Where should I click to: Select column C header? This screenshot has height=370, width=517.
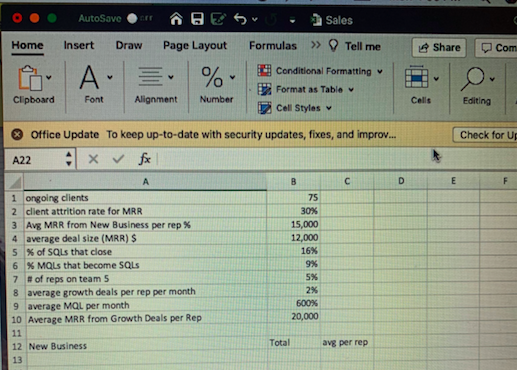pos(347,181)
